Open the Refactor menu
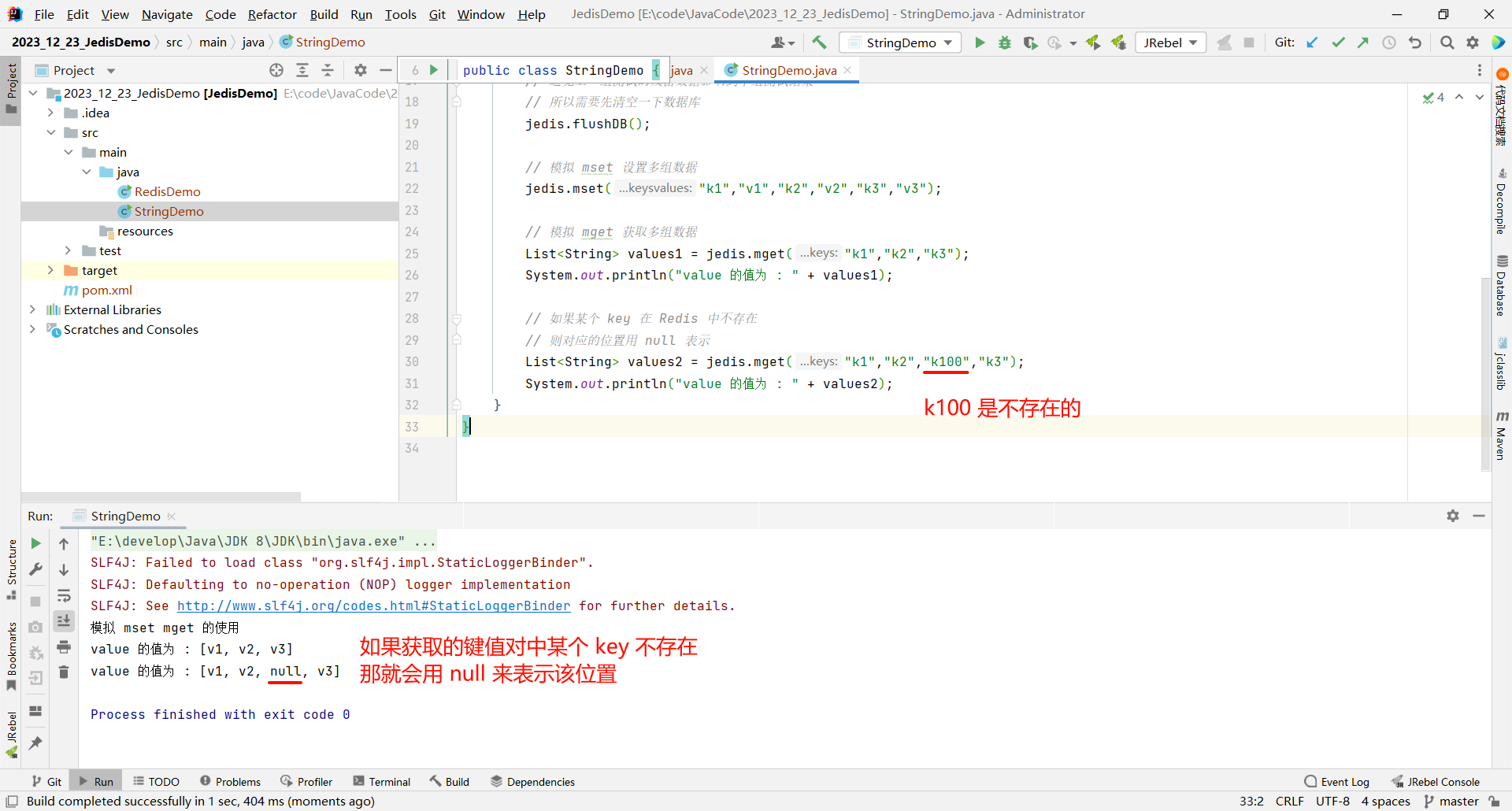1512x811 pixels. coord(272,14)
